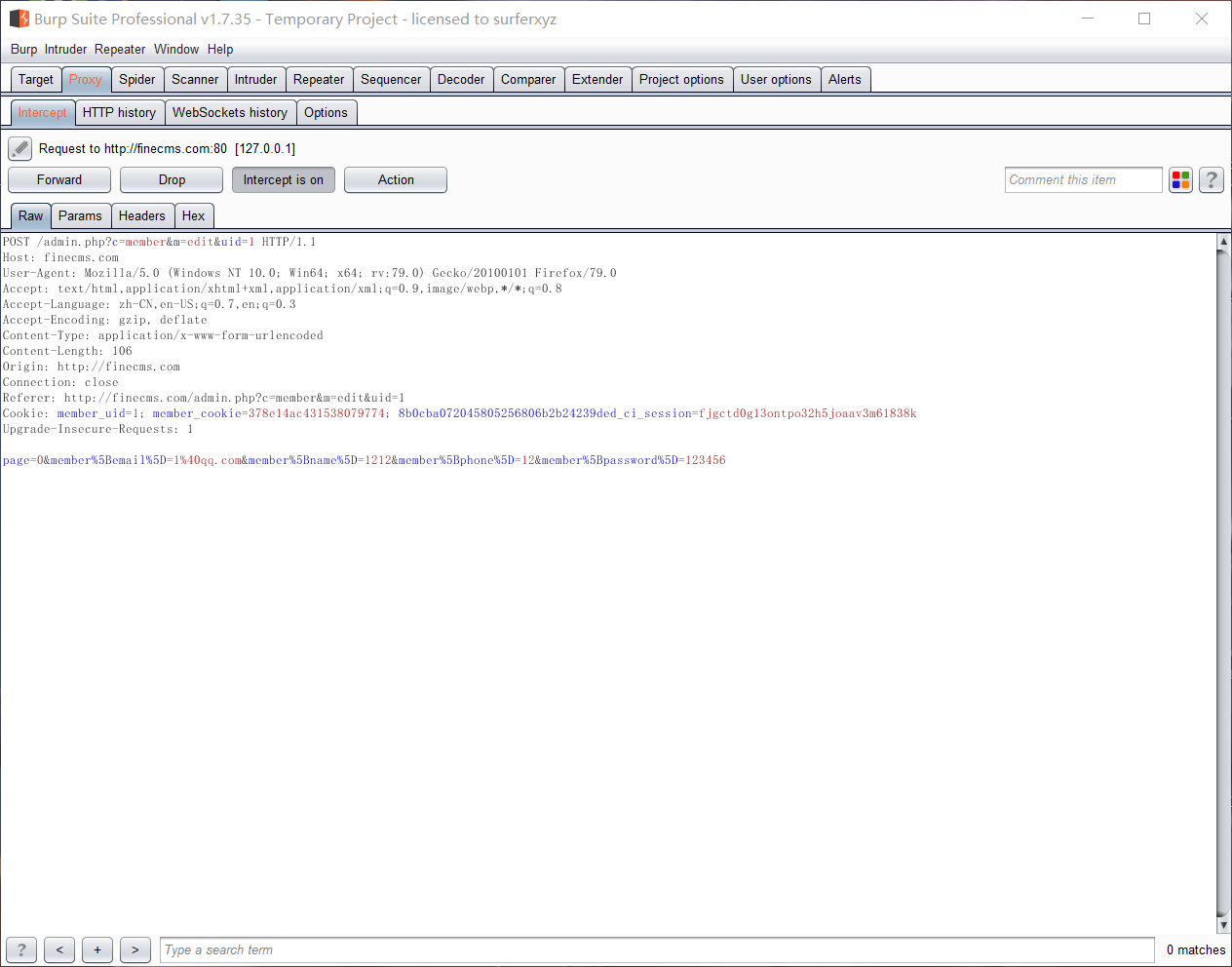Viewport: 1232px width, 967px height.
Task: Click the POST /admin.php request line
Action: pos(159,242)
